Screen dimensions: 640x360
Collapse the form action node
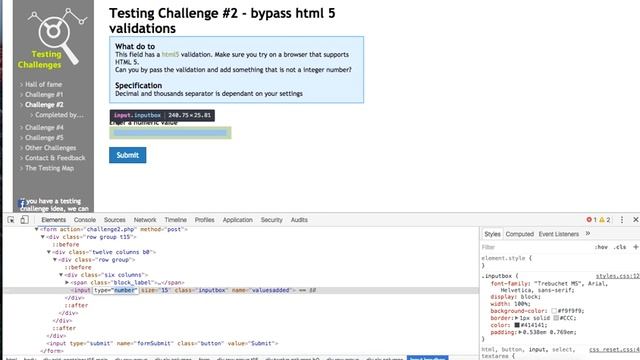point(37,229)
